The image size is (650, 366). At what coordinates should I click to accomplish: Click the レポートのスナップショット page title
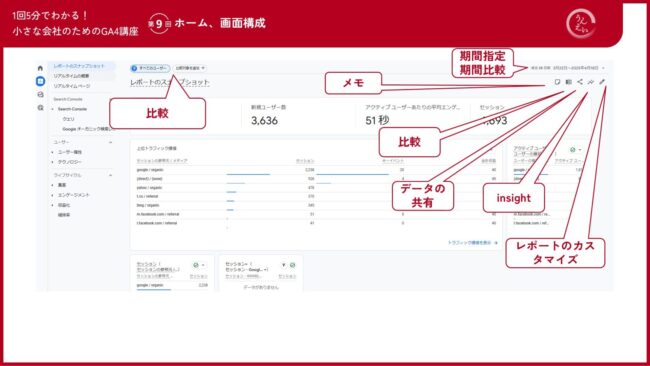pyautogui.click(x=170, y=82)
